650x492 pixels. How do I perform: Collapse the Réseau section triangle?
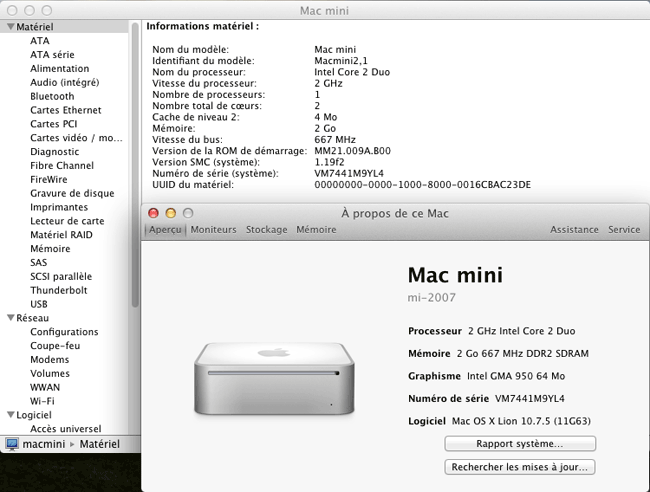(x=11, y=317)
